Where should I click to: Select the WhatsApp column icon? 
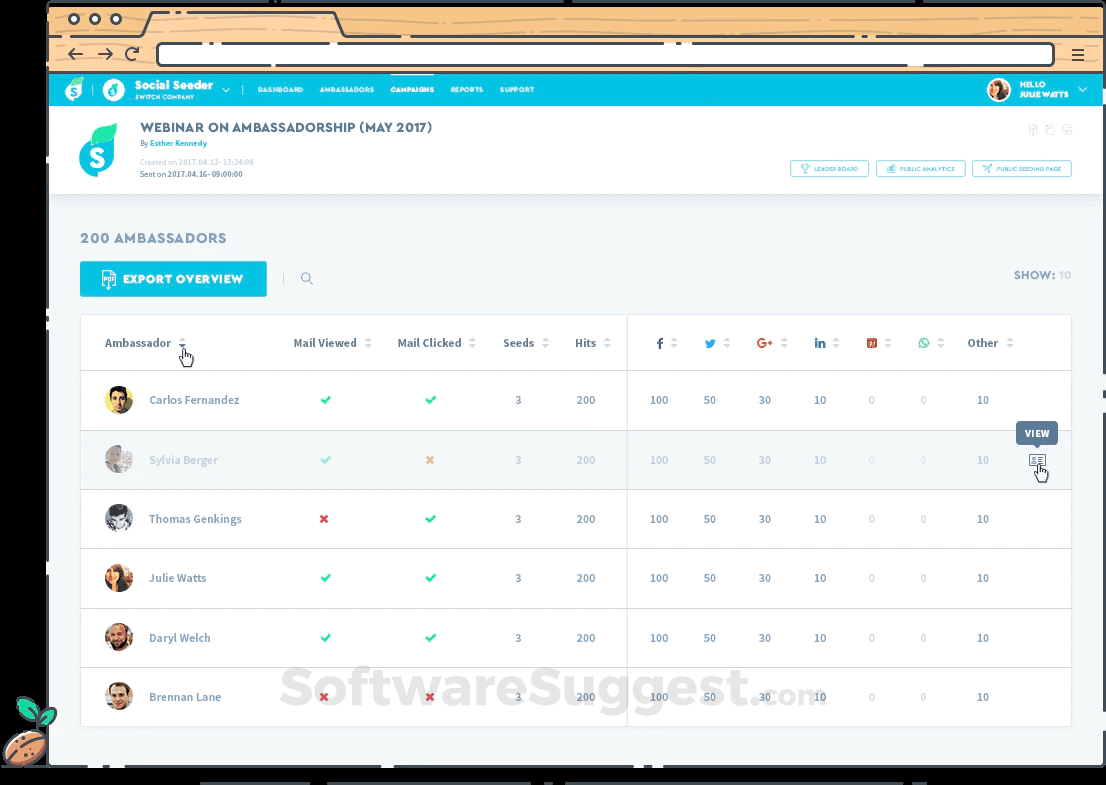point(922,343)
